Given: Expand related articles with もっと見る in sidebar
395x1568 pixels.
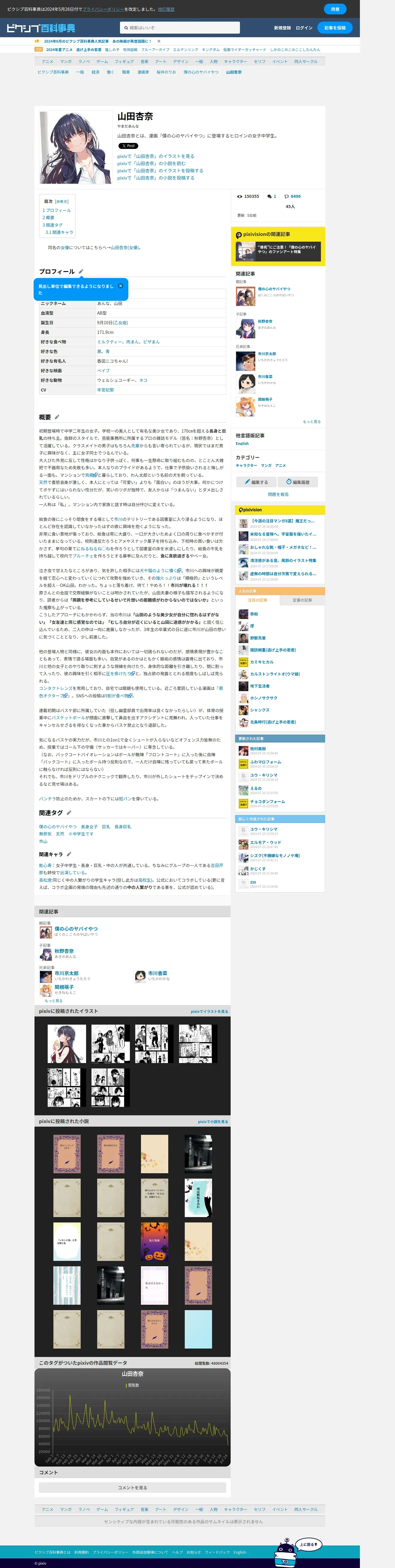Looking at the screenshot, I should 312,421.
